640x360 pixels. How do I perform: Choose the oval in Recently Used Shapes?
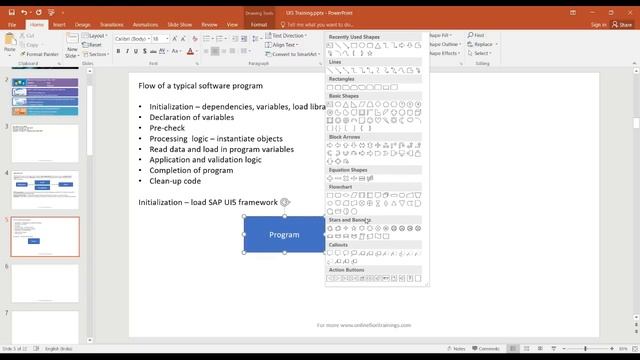(362, 45)
